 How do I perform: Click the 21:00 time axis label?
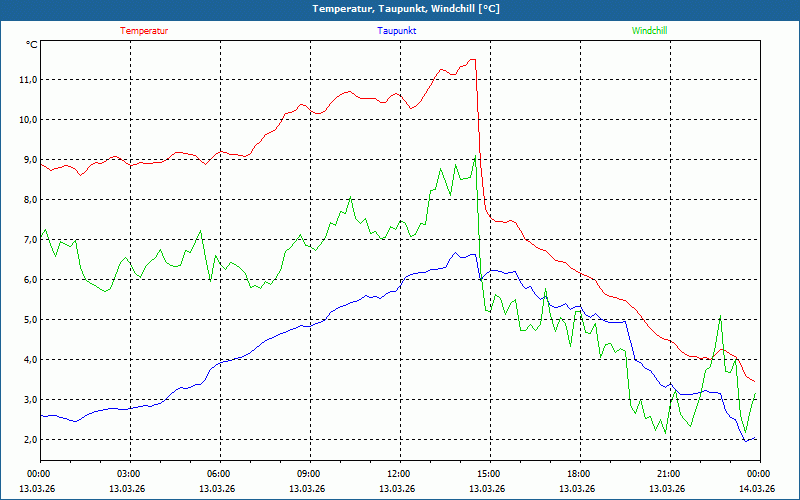670,473
